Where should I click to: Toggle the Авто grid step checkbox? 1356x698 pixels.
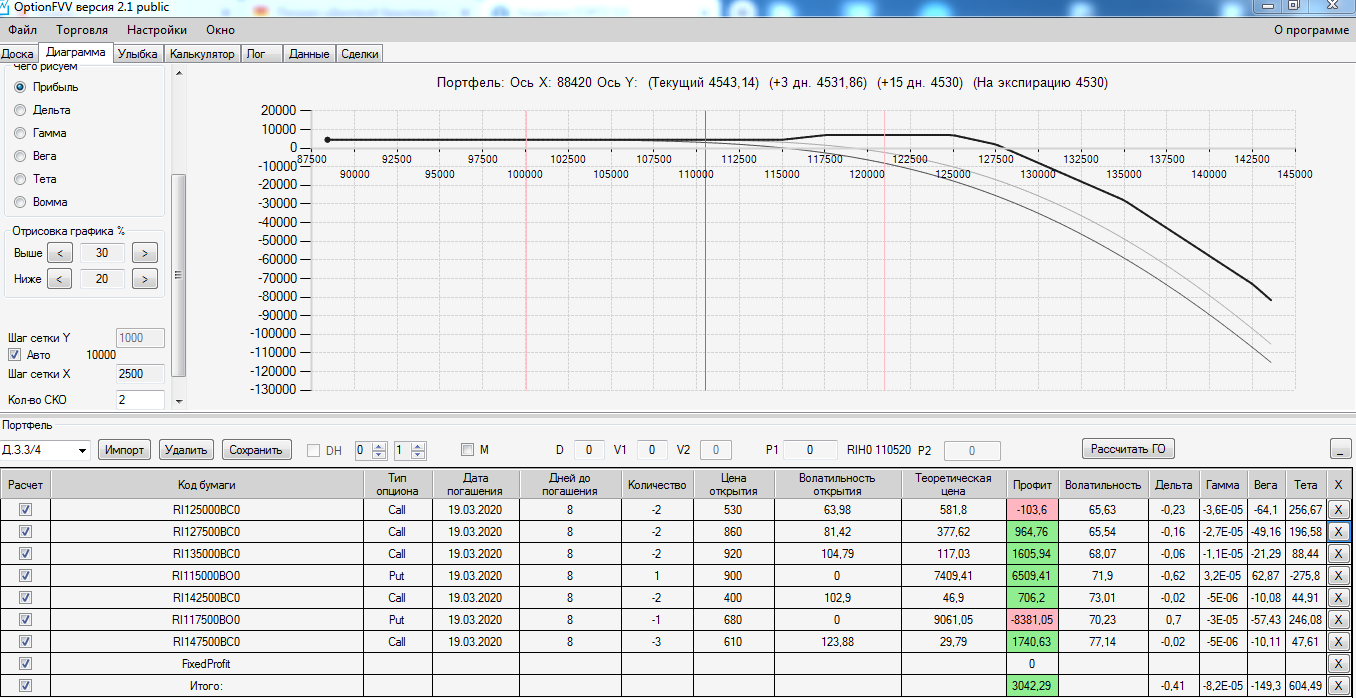click(x=14, y=355)
